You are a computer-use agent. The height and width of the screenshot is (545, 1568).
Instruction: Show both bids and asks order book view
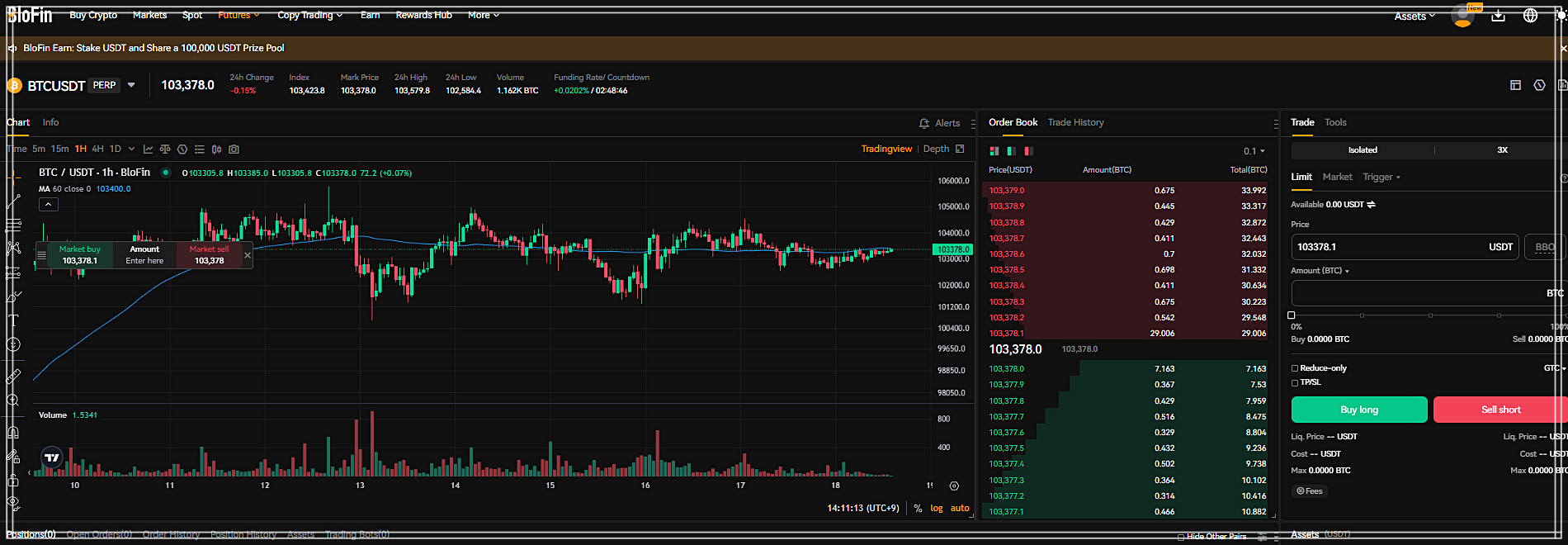994,151
